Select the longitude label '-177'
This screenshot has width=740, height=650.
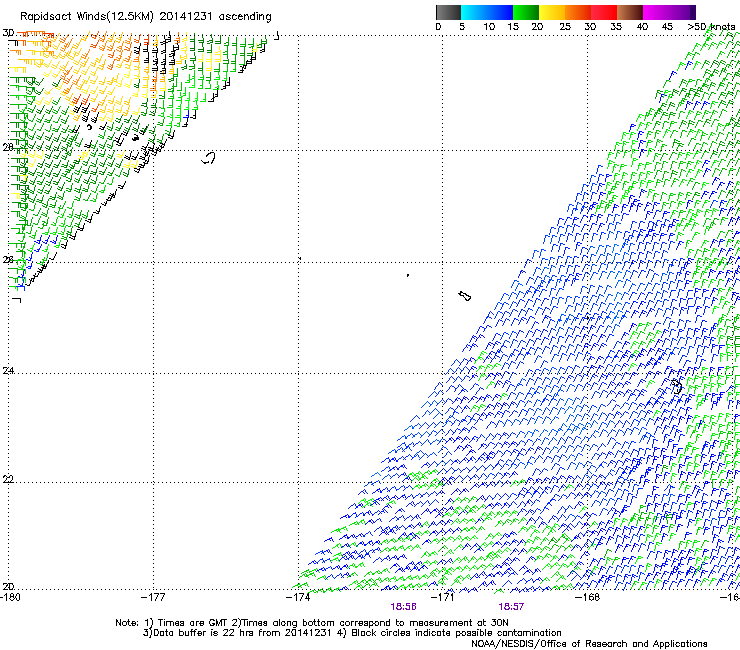(153, 598)
